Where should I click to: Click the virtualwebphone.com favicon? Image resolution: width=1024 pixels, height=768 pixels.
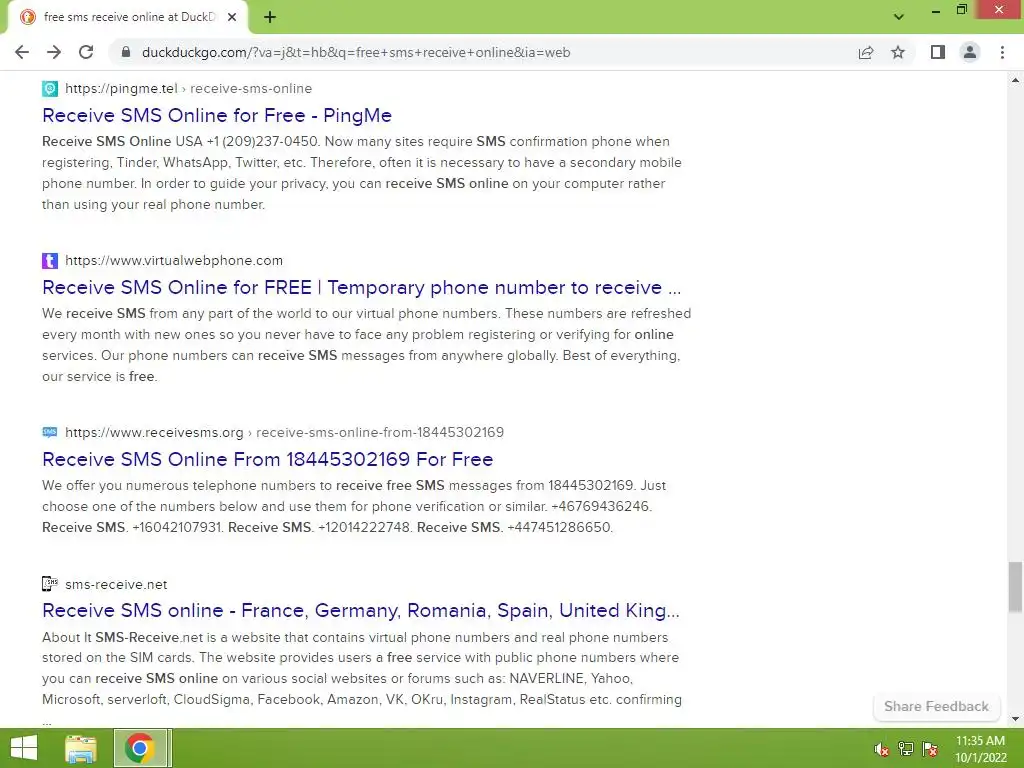(50, 261)
